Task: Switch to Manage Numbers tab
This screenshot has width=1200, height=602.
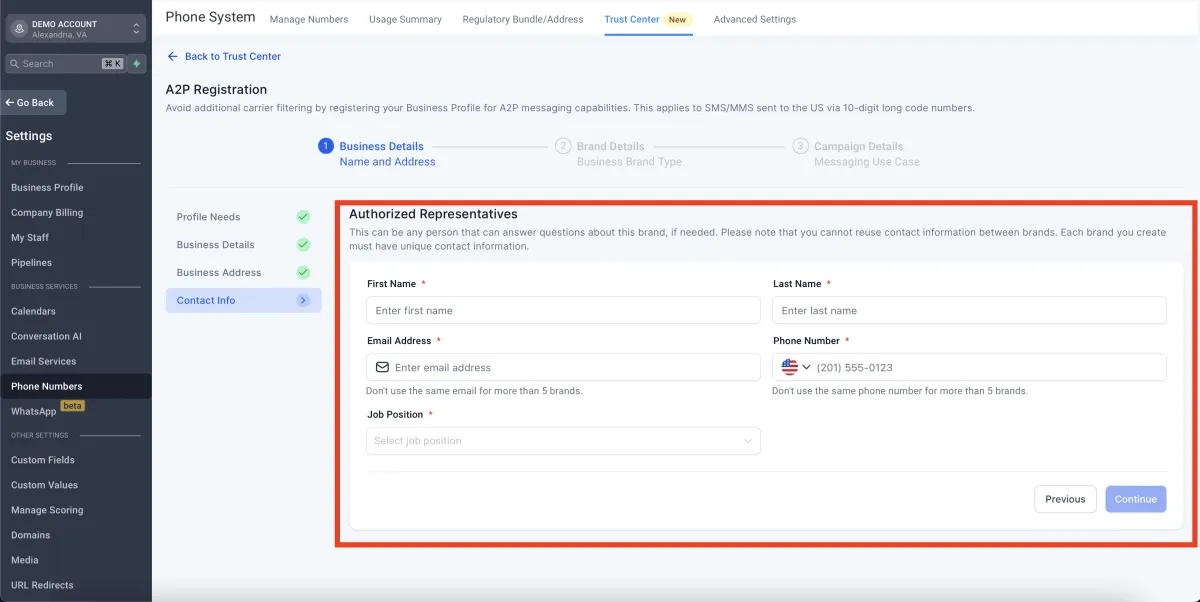Action: coord(309,19)
